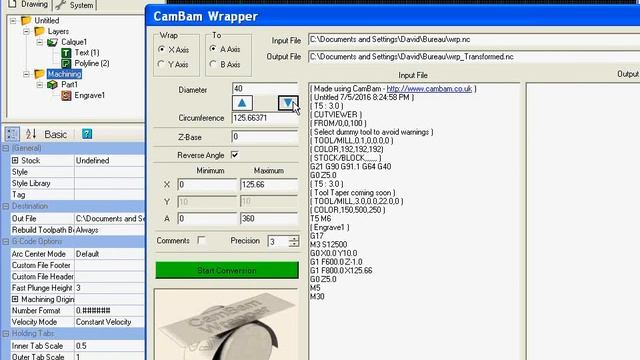
Task: Click the Layers folder icon
Action: click(x=39, y=31)
